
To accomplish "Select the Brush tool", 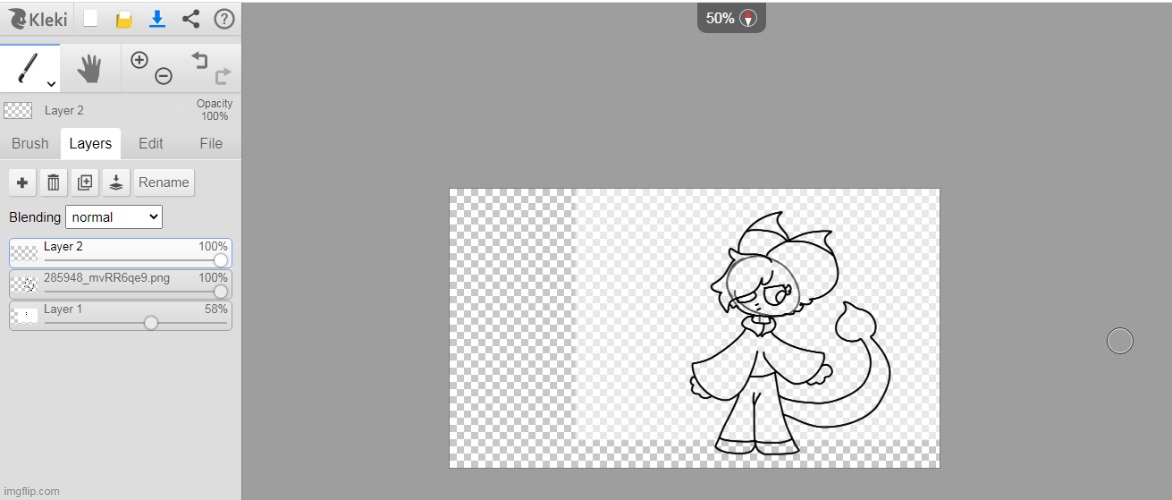I will point(28,68).
